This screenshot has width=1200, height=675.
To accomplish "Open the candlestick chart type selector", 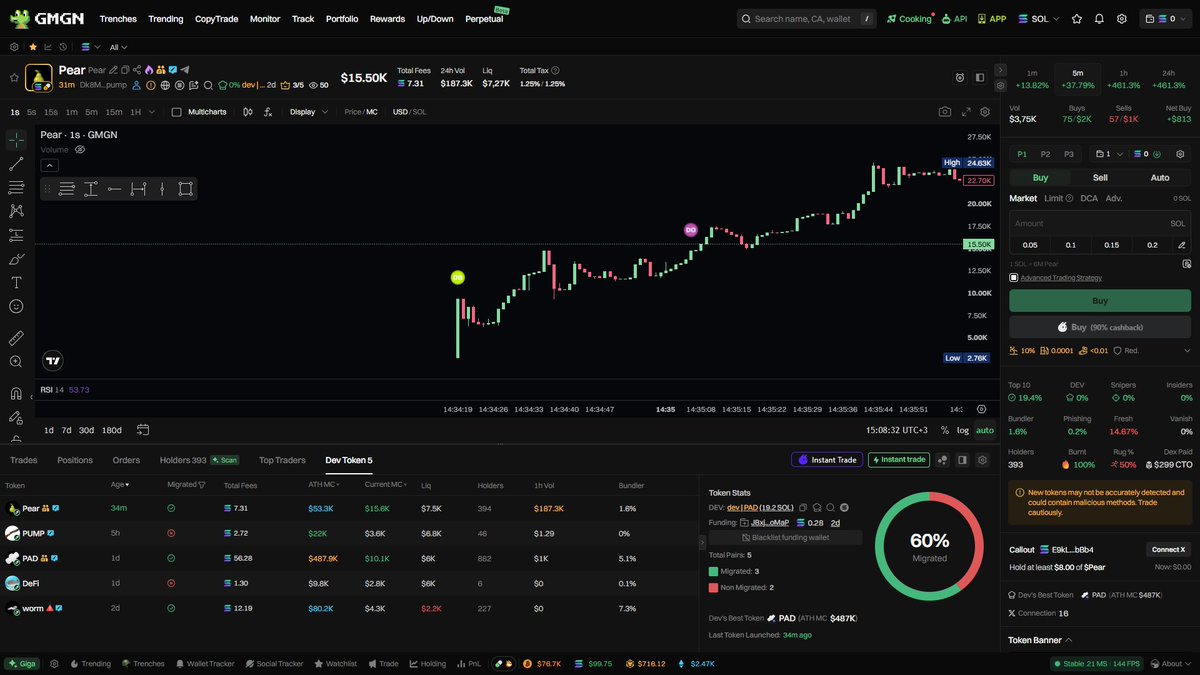I will [248, 112].
